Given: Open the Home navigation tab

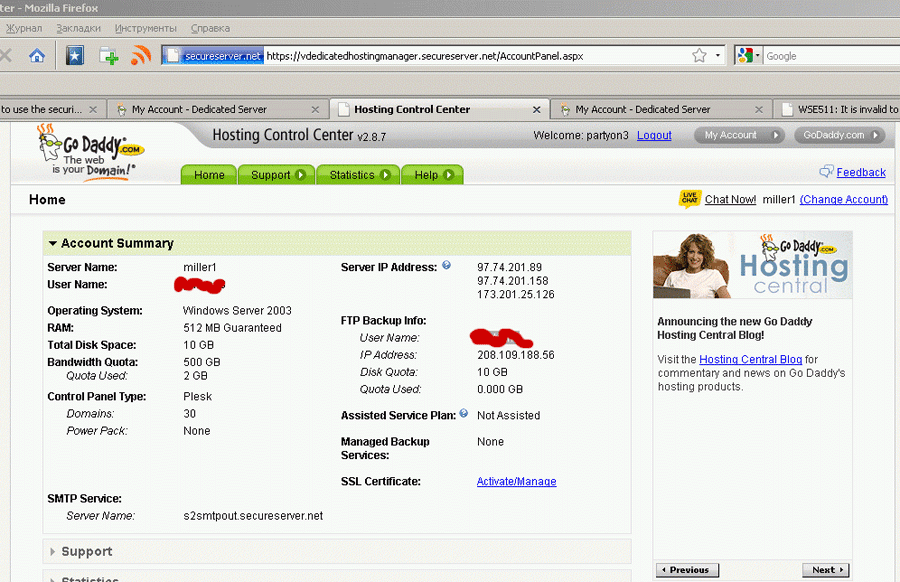Looking at the screenshot, I should [x=209, y=174].
